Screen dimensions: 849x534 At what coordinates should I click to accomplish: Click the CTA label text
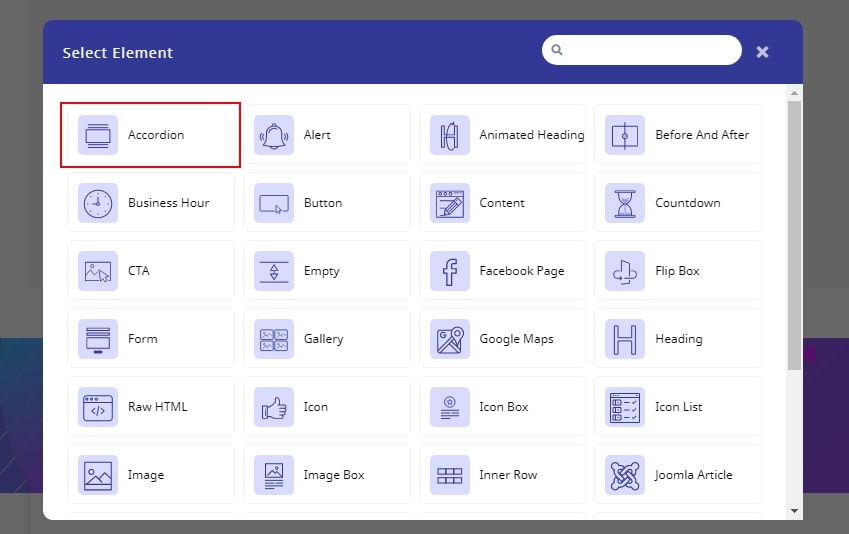point(139,271)
